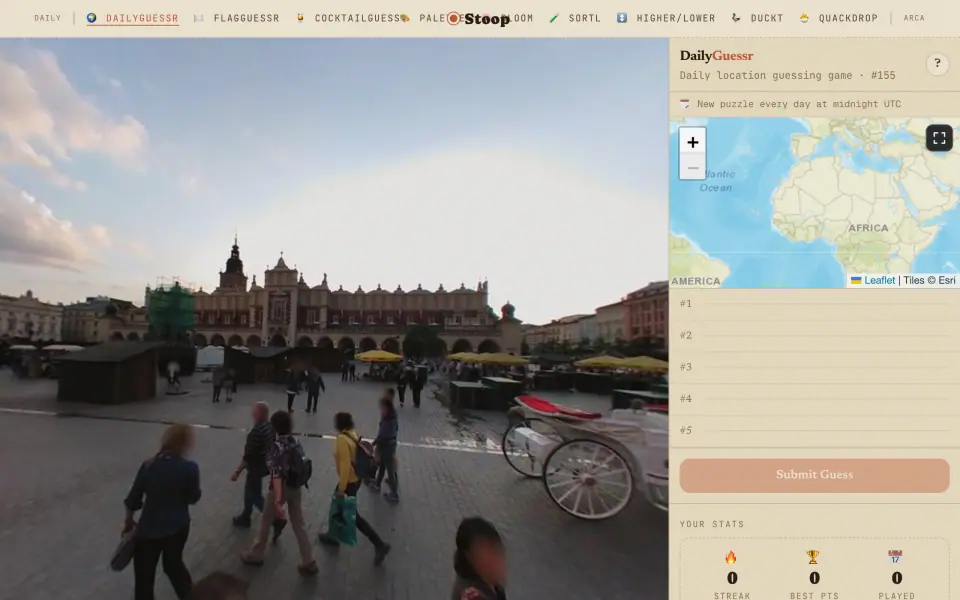Click the calendar icon beside New puzzle notice
The image size is (960, 600).
click(x=684, y=103)
